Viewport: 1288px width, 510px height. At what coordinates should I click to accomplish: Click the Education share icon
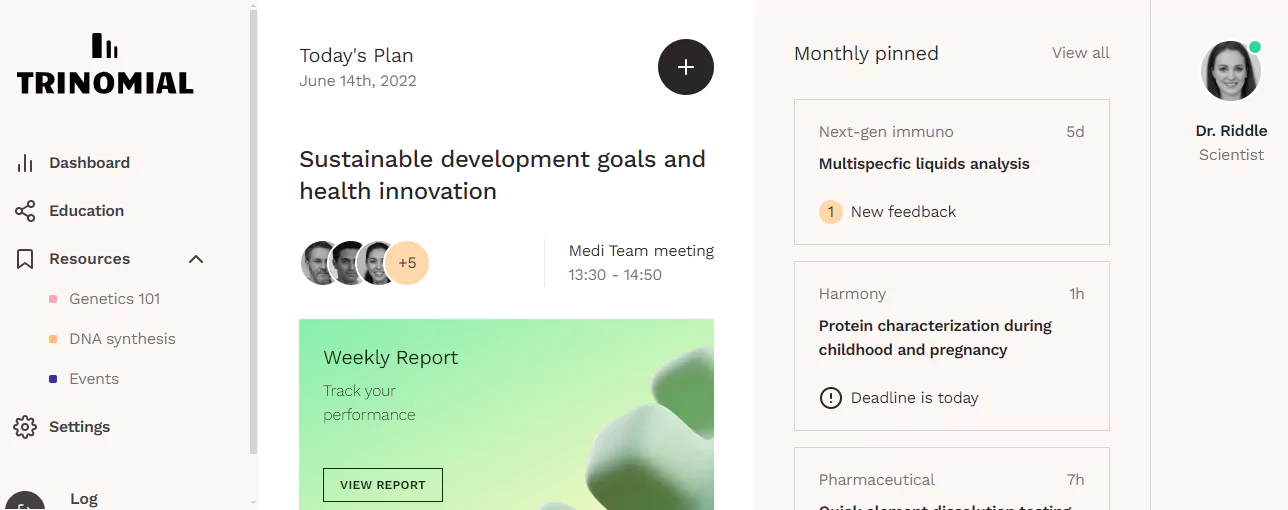pyautogui.click(x=25, y=211)
